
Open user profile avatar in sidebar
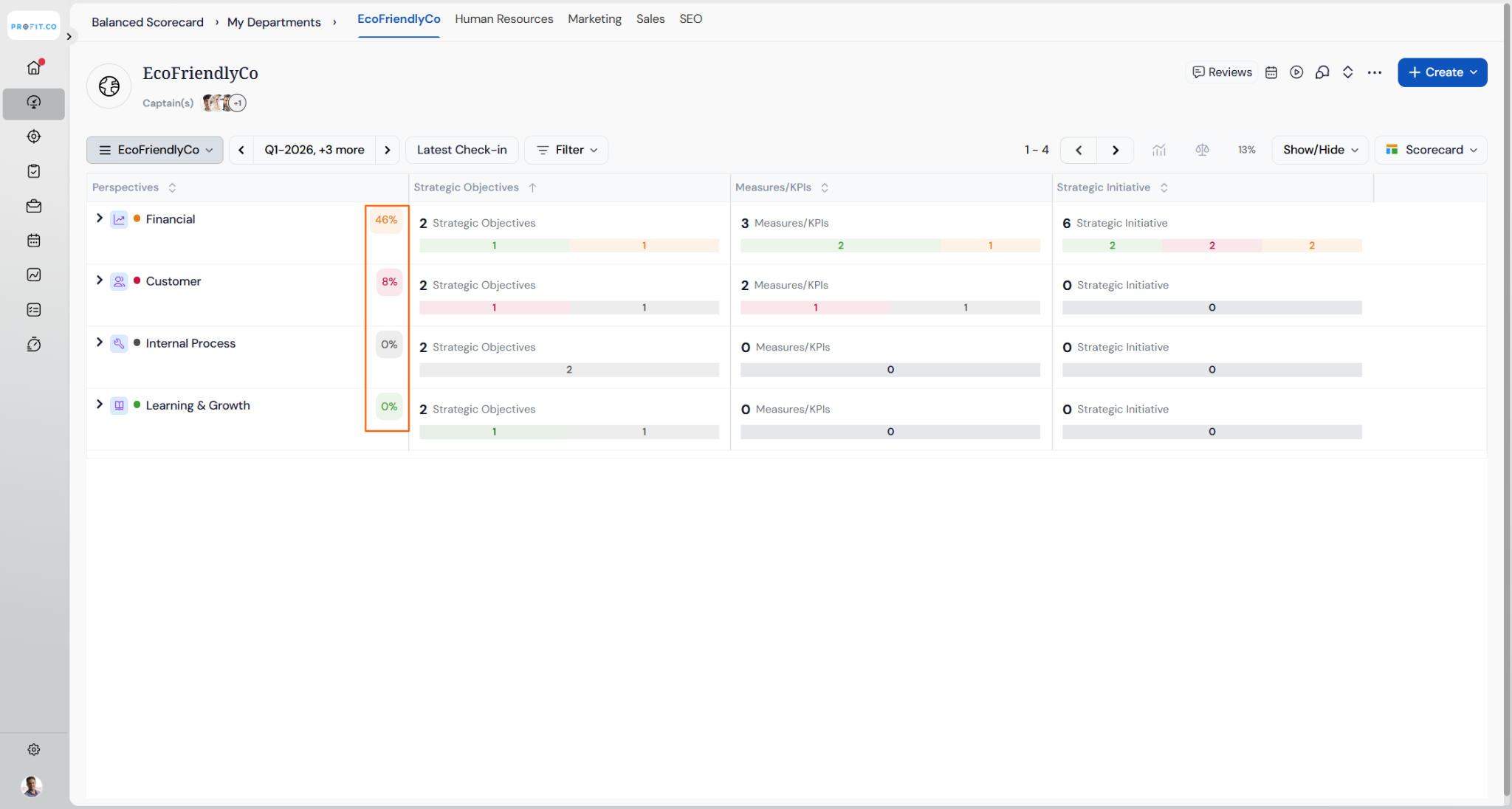tap(32, 786)
